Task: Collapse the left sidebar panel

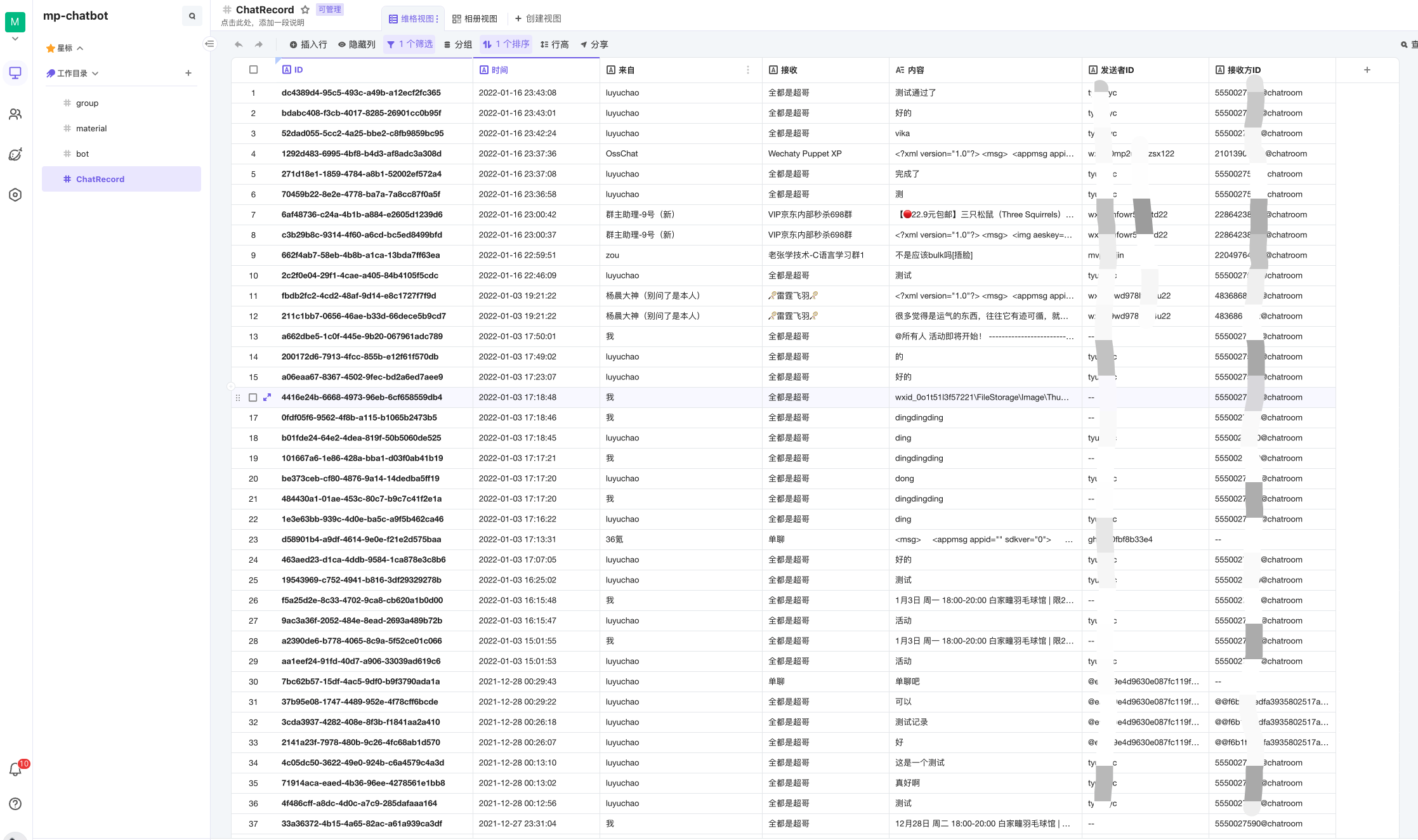Action: click(x=210, y=44)
